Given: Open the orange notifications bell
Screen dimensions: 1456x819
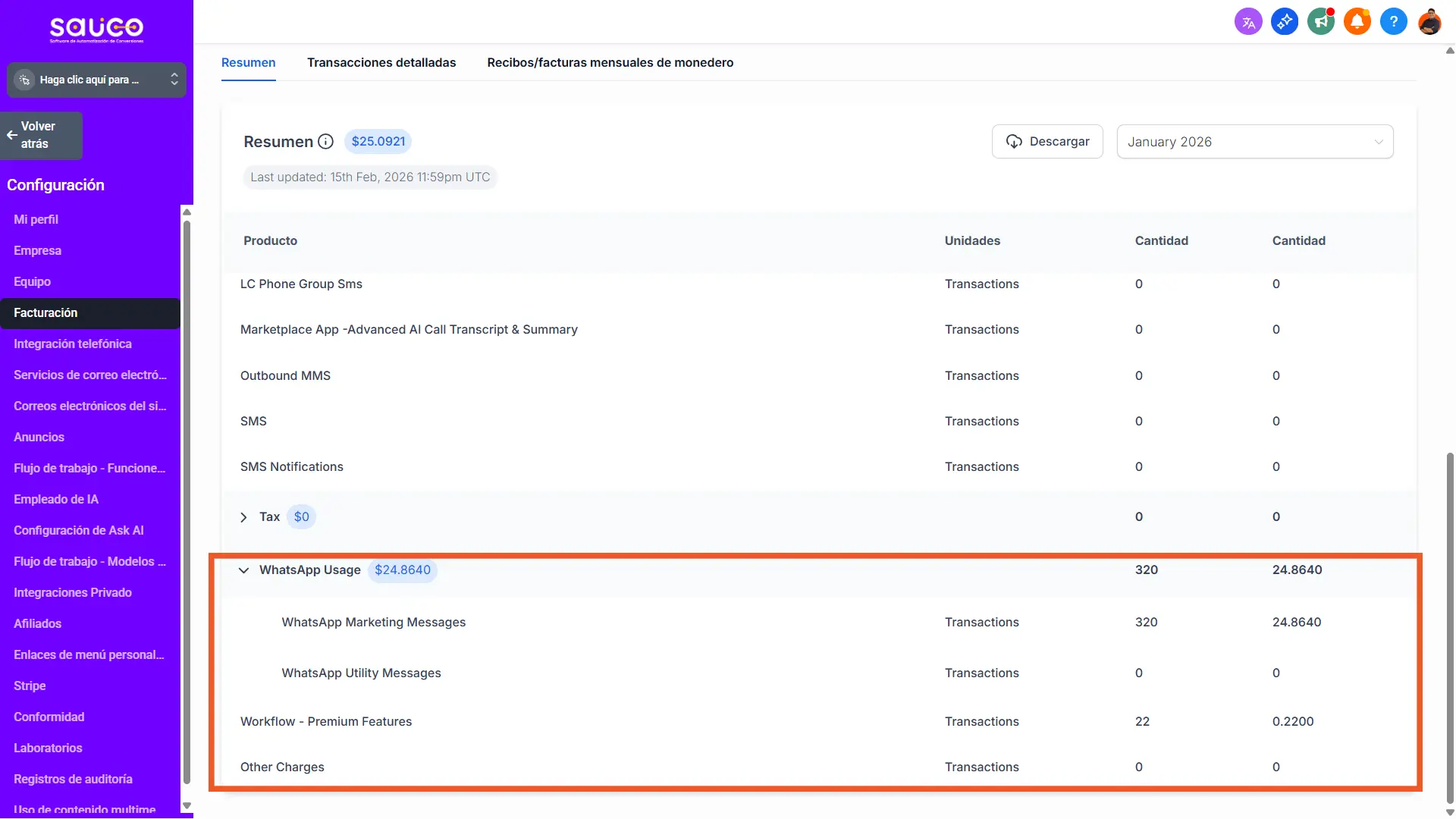Looking at the screenshot, I should point(1357,22).
